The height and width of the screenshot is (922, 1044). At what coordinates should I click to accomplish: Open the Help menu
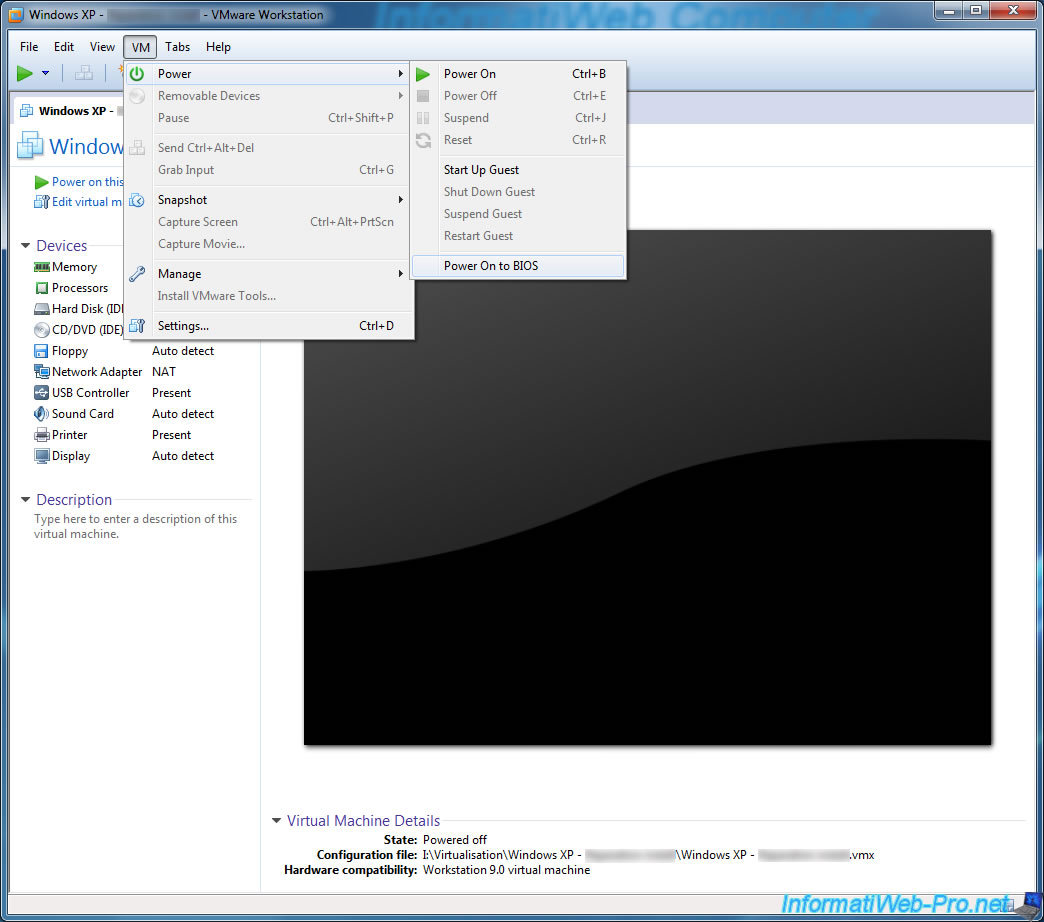pos(218,47)
